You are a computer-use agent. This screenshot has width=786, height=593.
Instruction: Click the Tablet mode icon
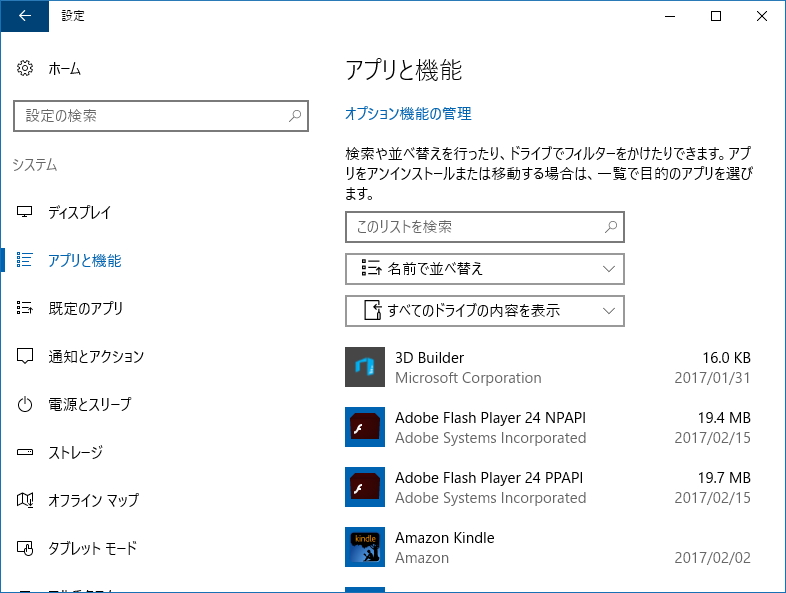pos(25,548)
